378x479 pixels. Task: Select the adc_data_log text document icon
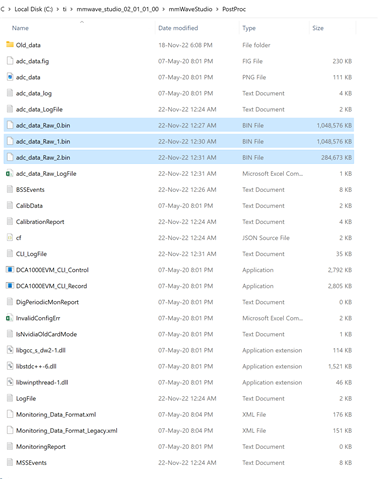[10, 93]
